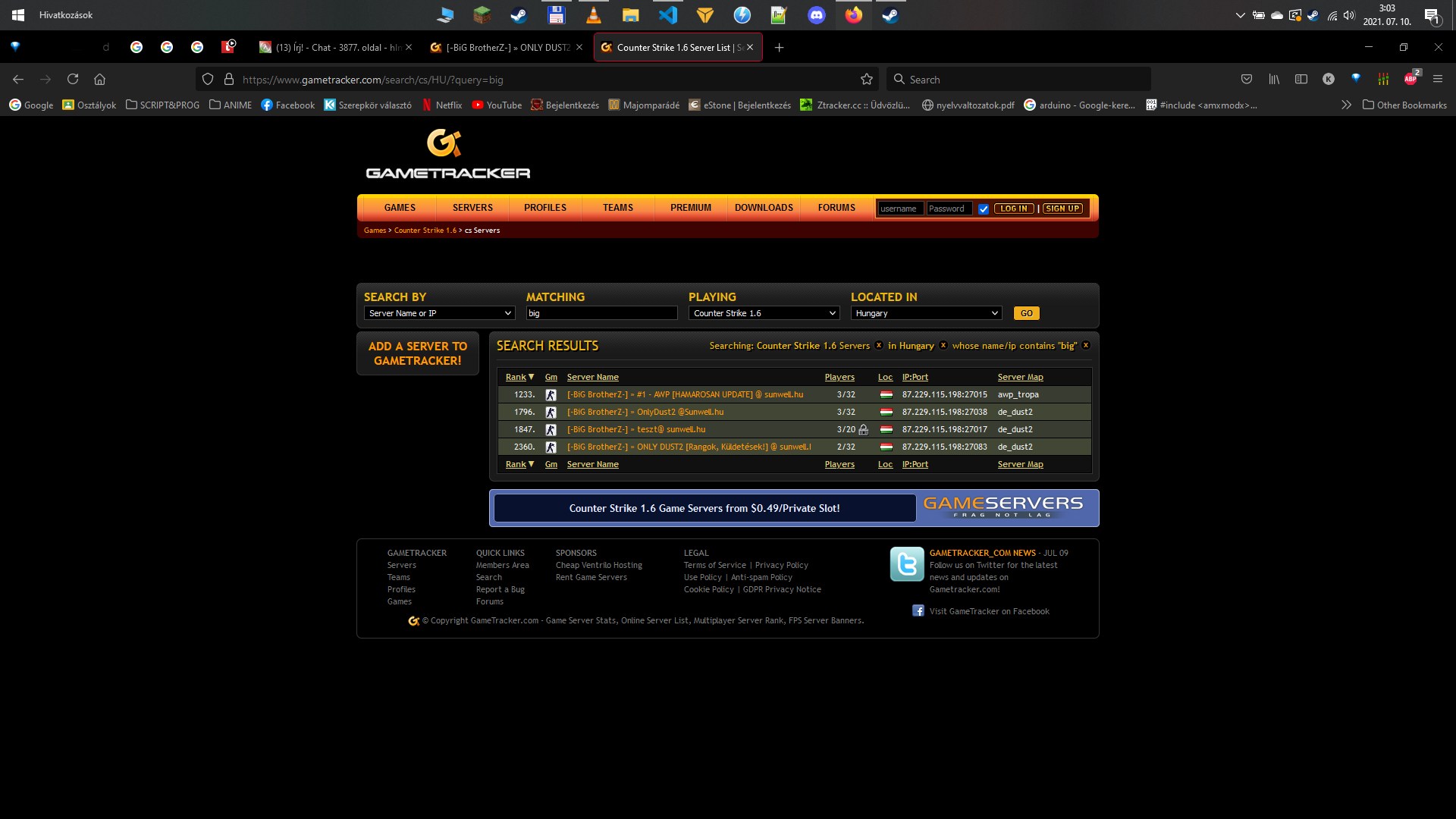
Task: Open the OnlyDust2 @Sunwell.hu server link
Action: click(645, 412)
